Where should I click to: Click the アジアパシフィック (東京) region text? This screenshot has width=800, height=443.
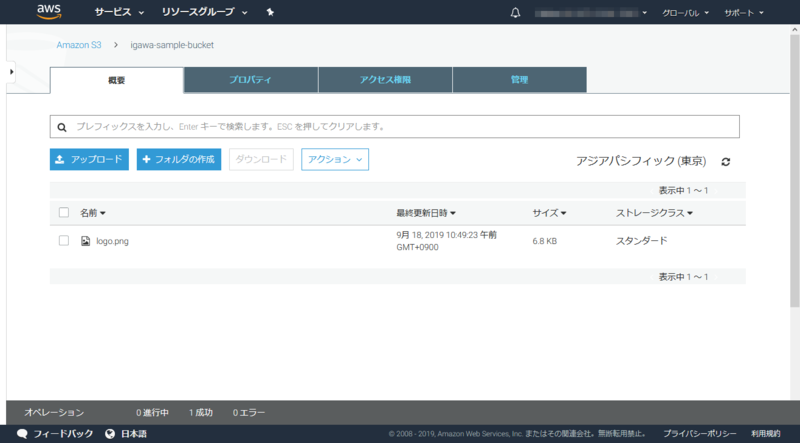(641, 161)
